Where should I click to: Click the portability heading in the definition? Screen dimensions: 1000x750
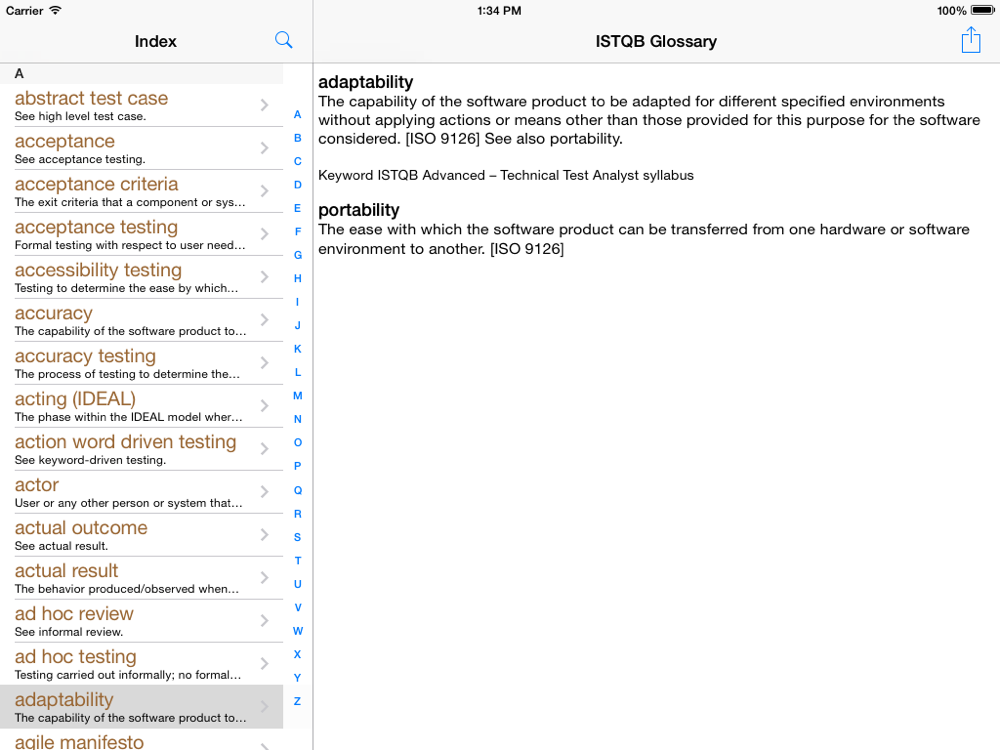(x=358, y=210)
